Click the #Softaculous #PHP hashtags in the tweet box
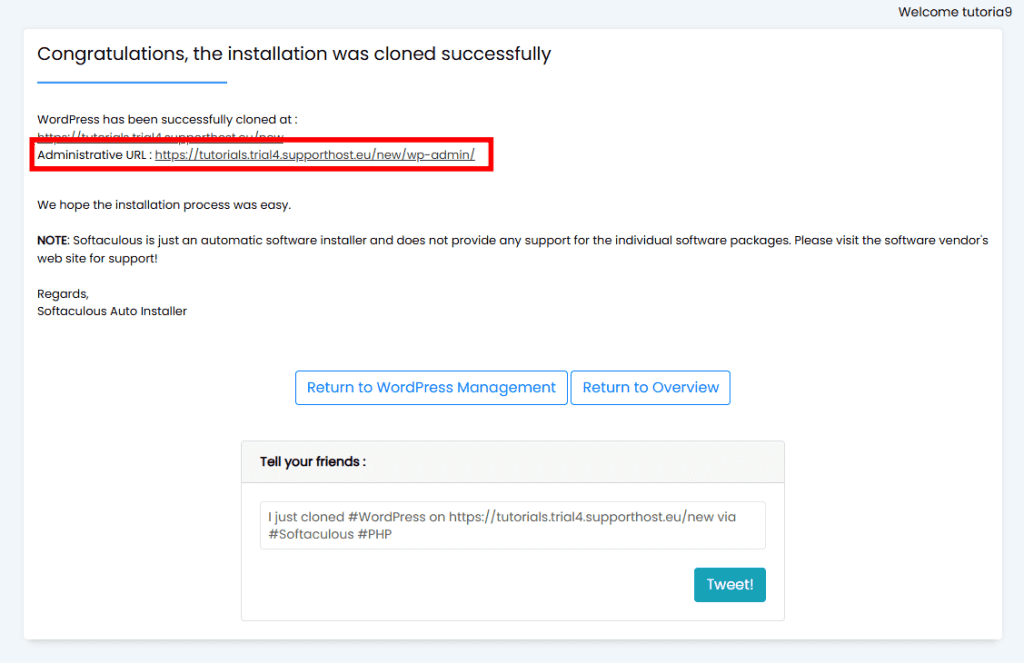The image size is (1024, 663). (x=330, y=534)
